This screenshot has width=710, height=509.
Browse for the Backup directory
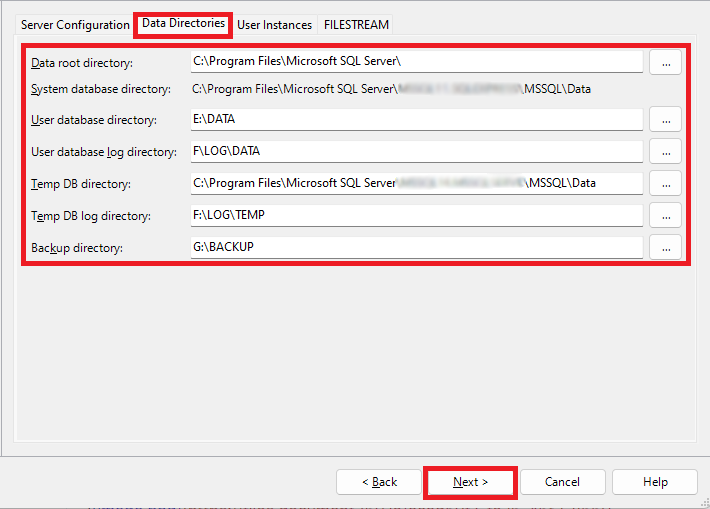[x=665, y=247]
